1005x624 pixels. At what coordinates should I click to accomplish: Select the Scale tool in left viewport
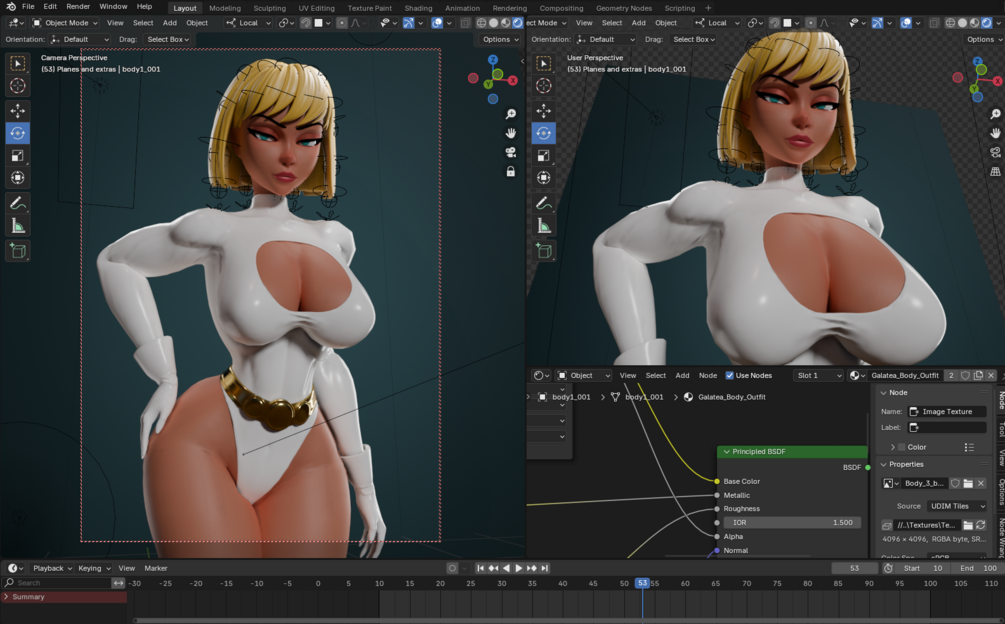pyautogui.click(x=17, y=156)
